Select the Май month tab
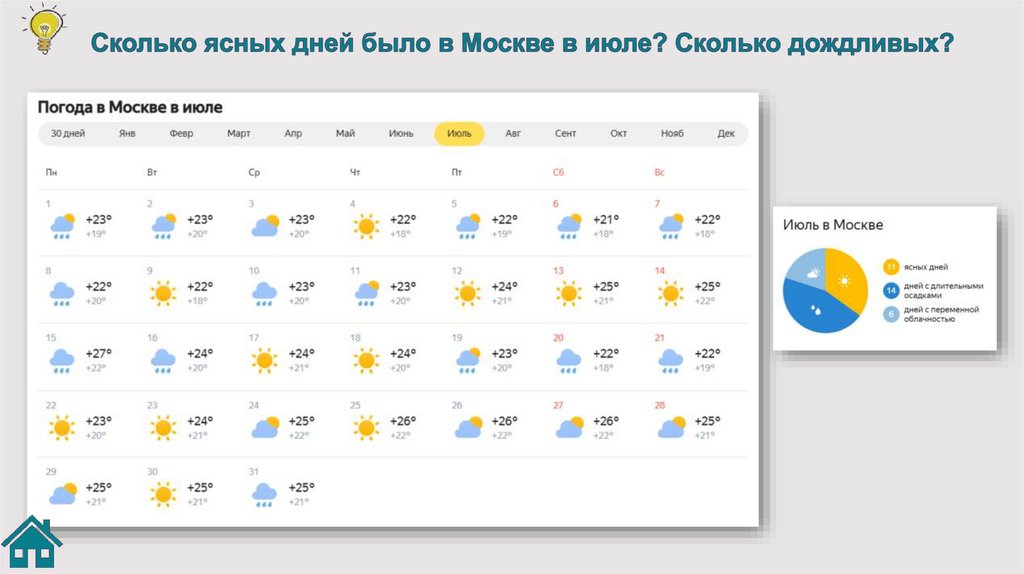This screenshot has width=1024, height=574. (x=345, y=133)
